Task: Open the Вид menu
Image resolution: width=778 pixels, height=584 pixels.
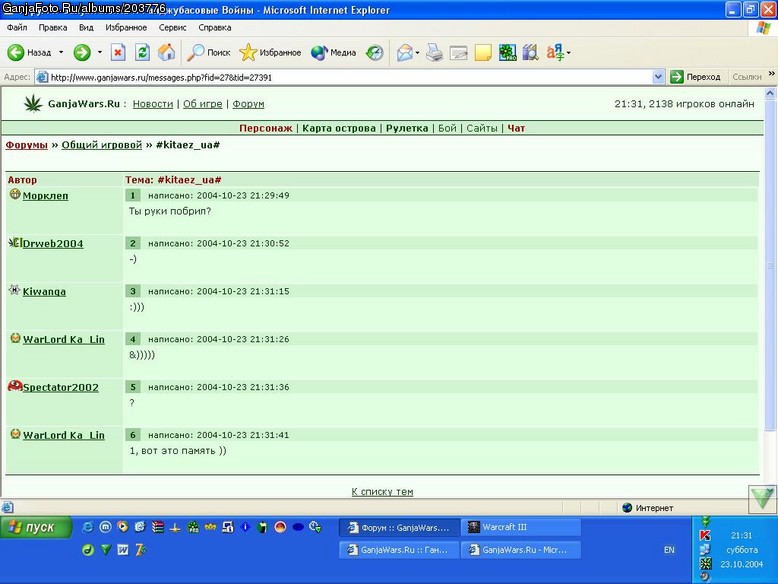Action: tap(86, 27)
